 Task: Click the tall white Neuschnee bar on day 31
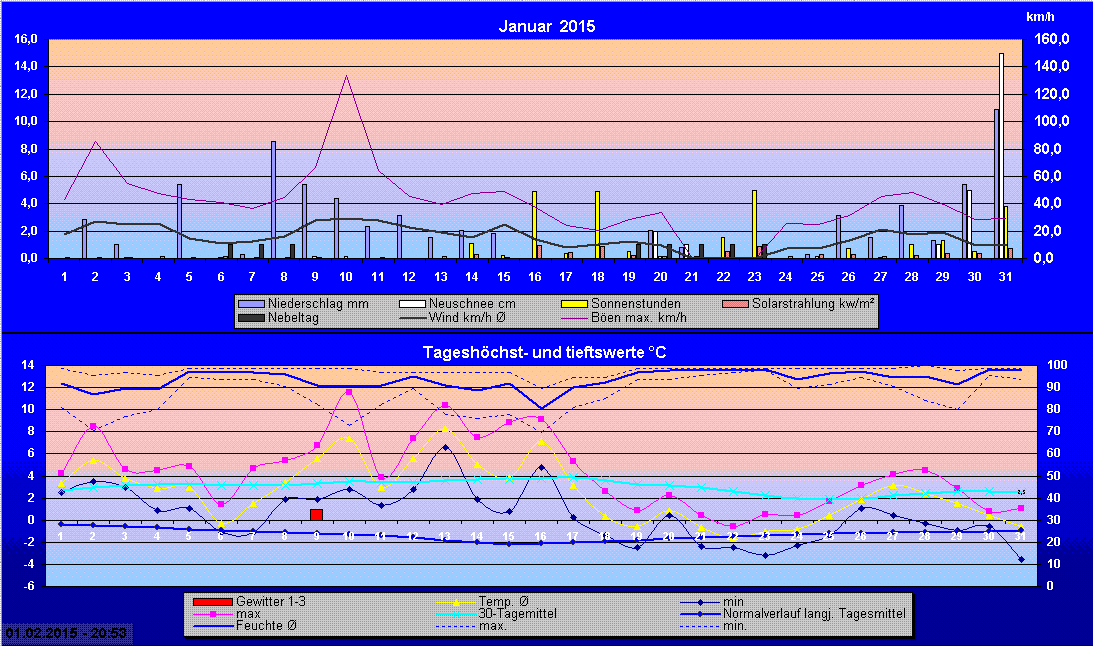coord(1001,150)
